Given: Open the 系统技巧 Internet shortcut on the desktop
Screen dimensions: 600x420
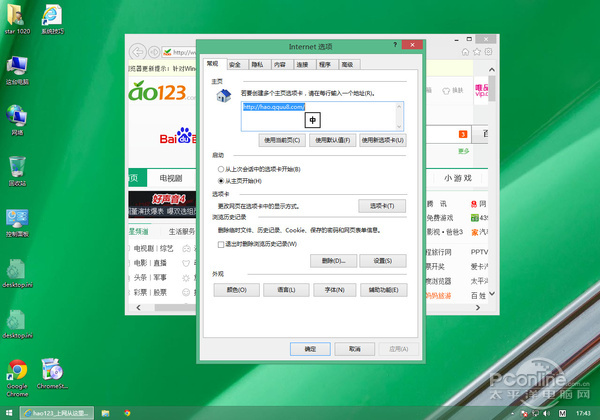Looking at the screenshot, I should [52, 19].
